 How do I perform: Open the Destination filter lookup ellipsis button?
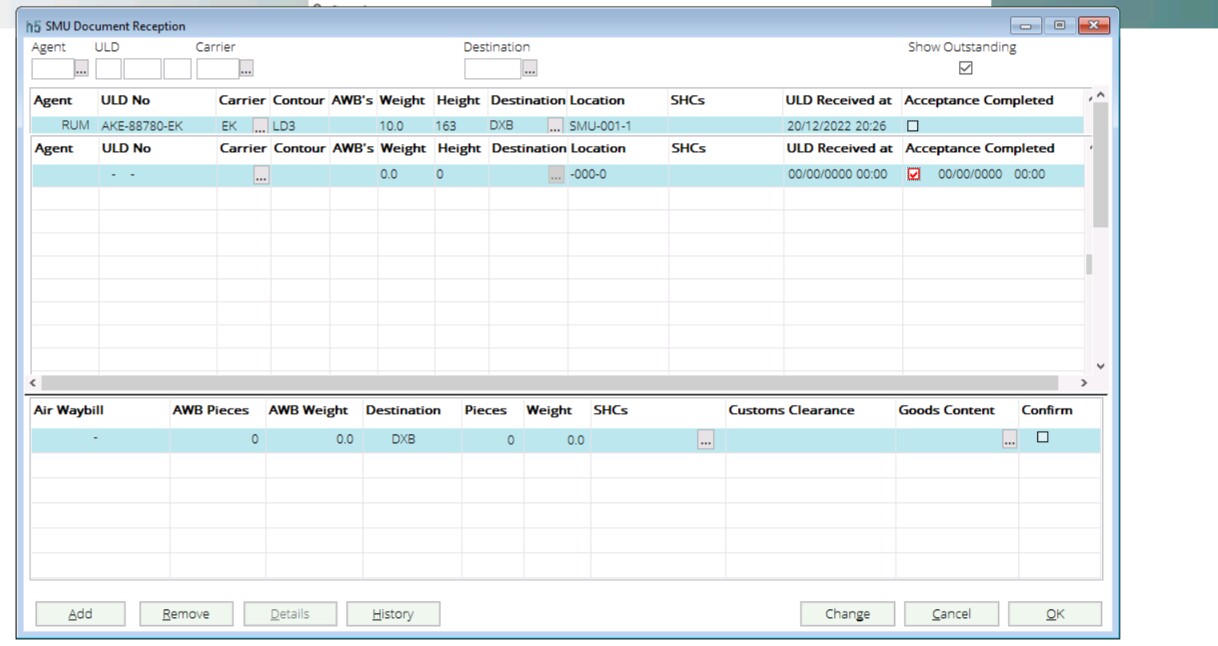530,69
